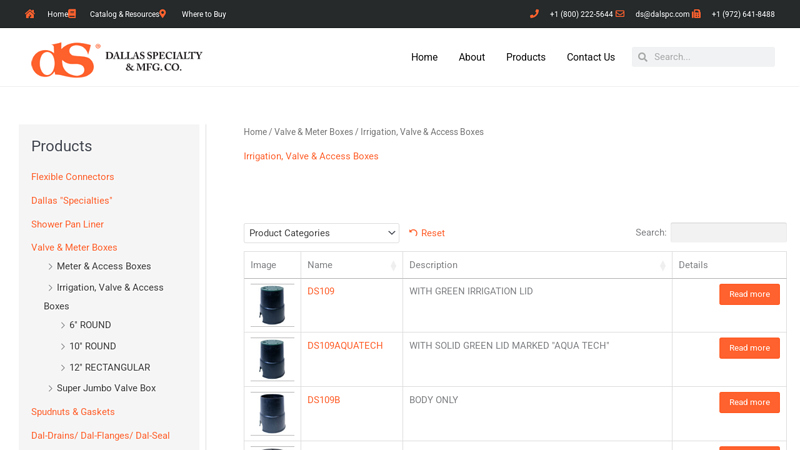Screen dimensions: 800x450
Task: Open the DS109B product link
Action: [x=323, y=400]
